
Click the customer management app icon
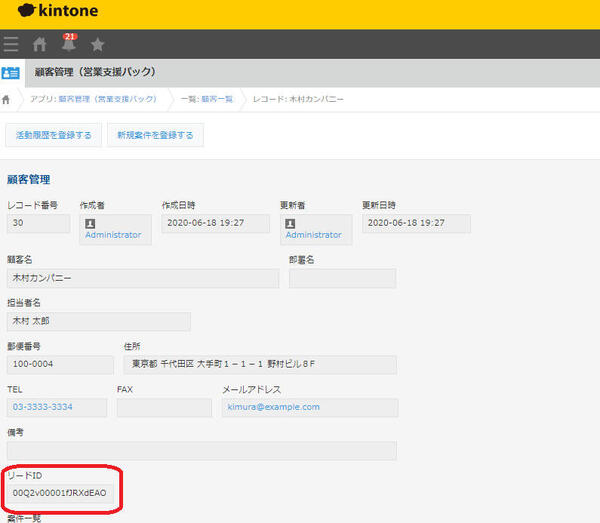(x=10, y=73)
